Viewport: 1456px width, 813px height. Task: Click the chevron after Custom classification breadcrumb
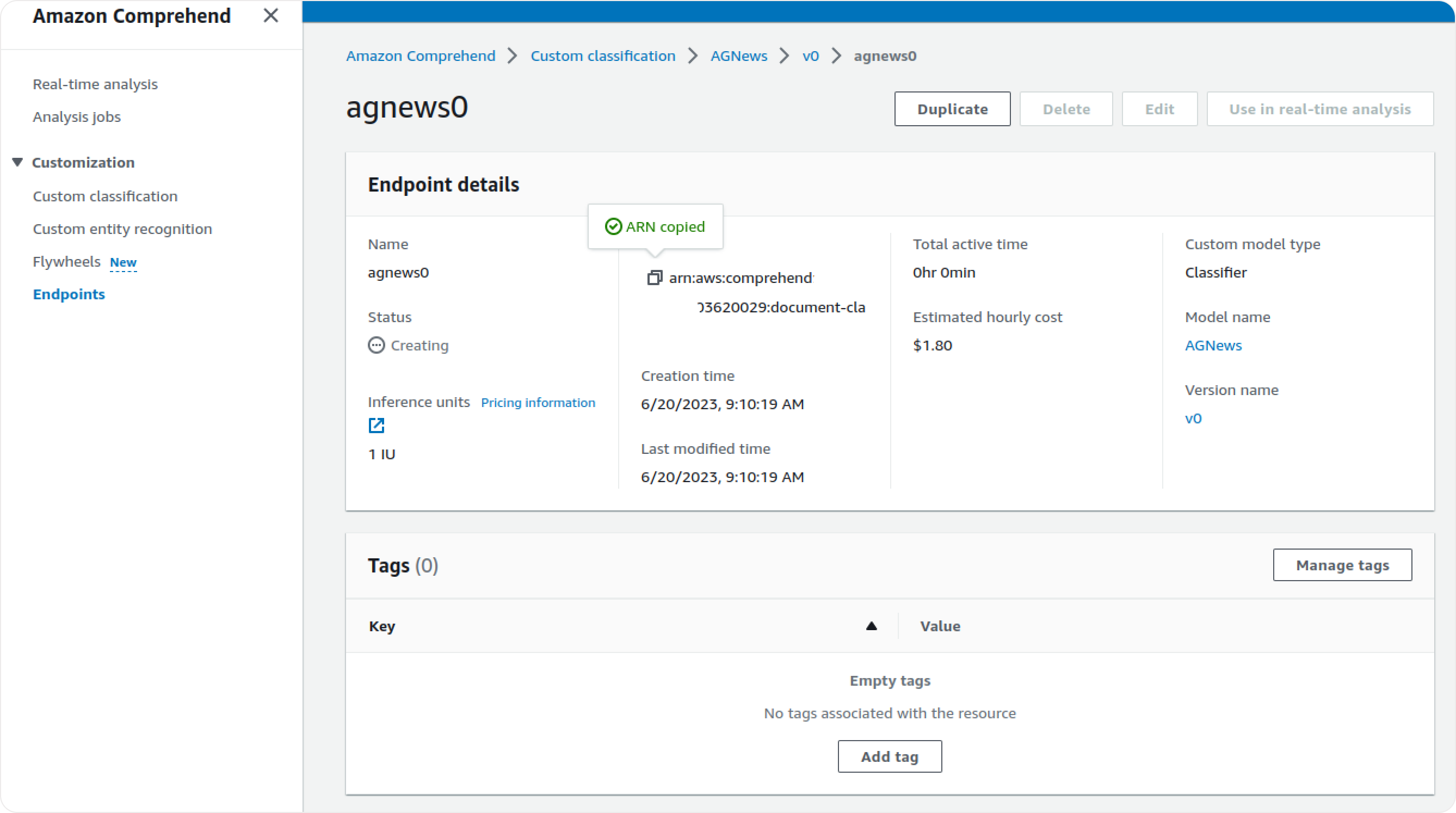pyautogui.click(x=692, y=56)
